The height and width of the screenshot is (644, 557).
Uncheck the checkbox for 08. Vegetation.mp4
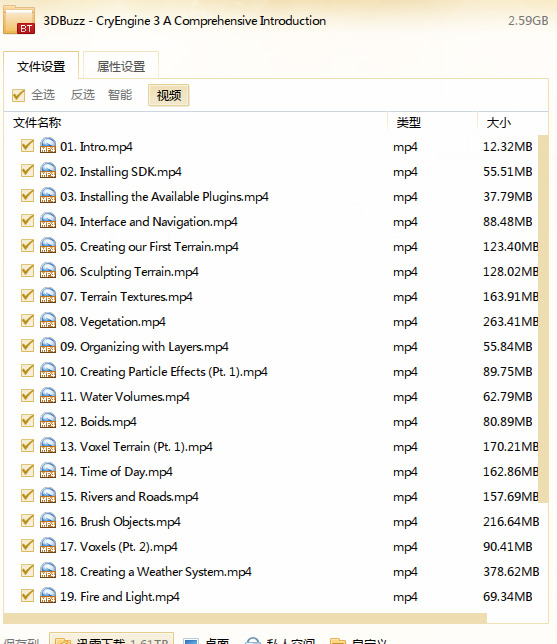28,321
